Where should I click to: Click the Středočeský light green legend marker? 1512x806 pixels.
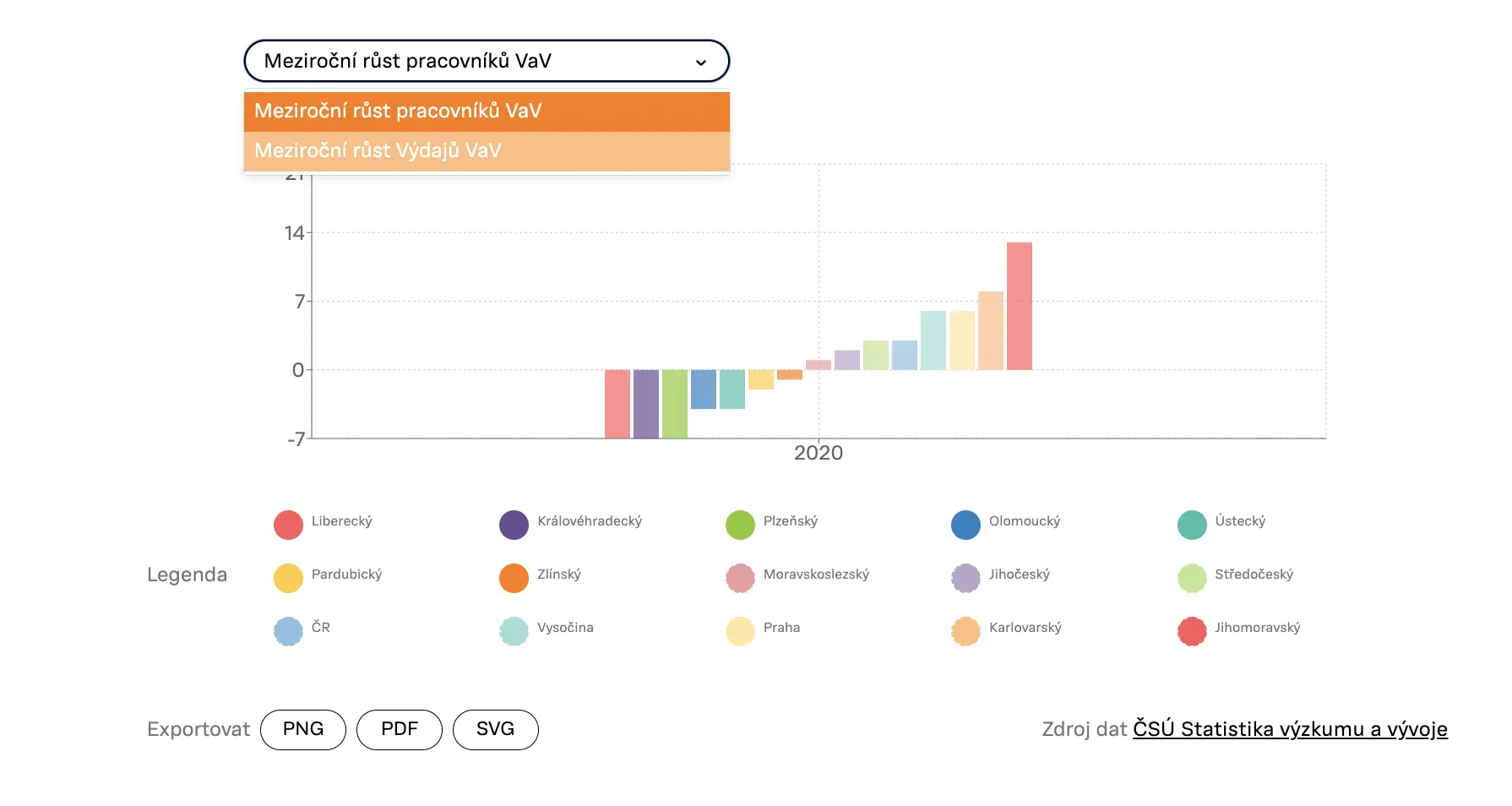pos(1192,578)
